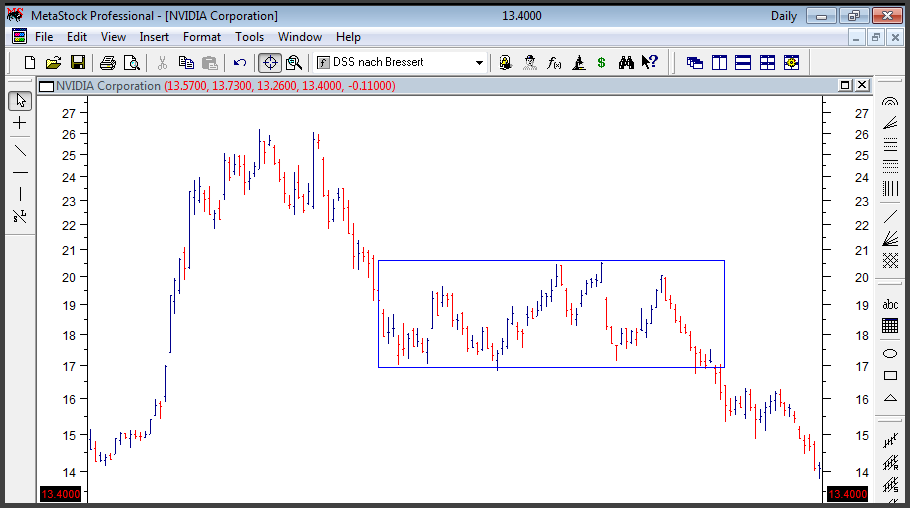Image resolution: width=910 pixels, height=508 pixels.
Task: Select the zoom box magnifier tool
Action: tap(294, 62)
